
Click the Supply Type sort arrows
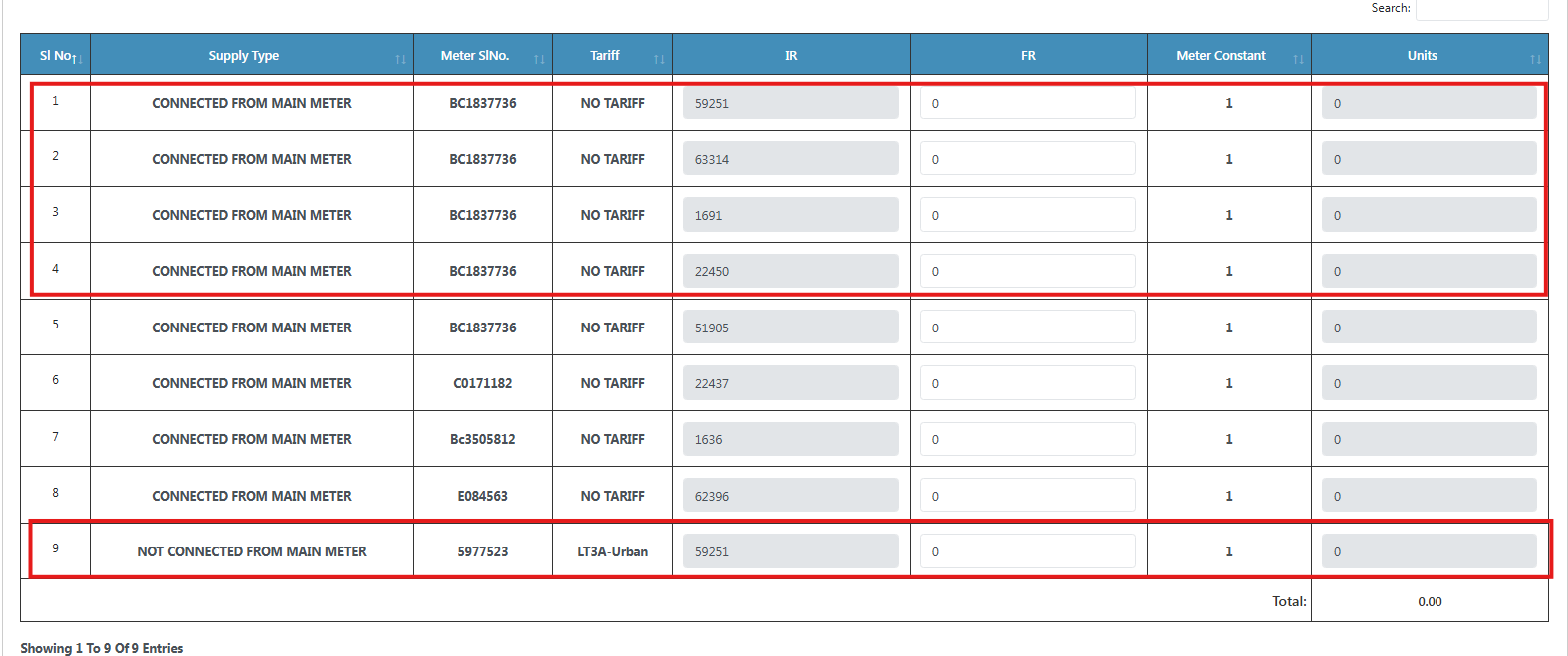point(400,60)
